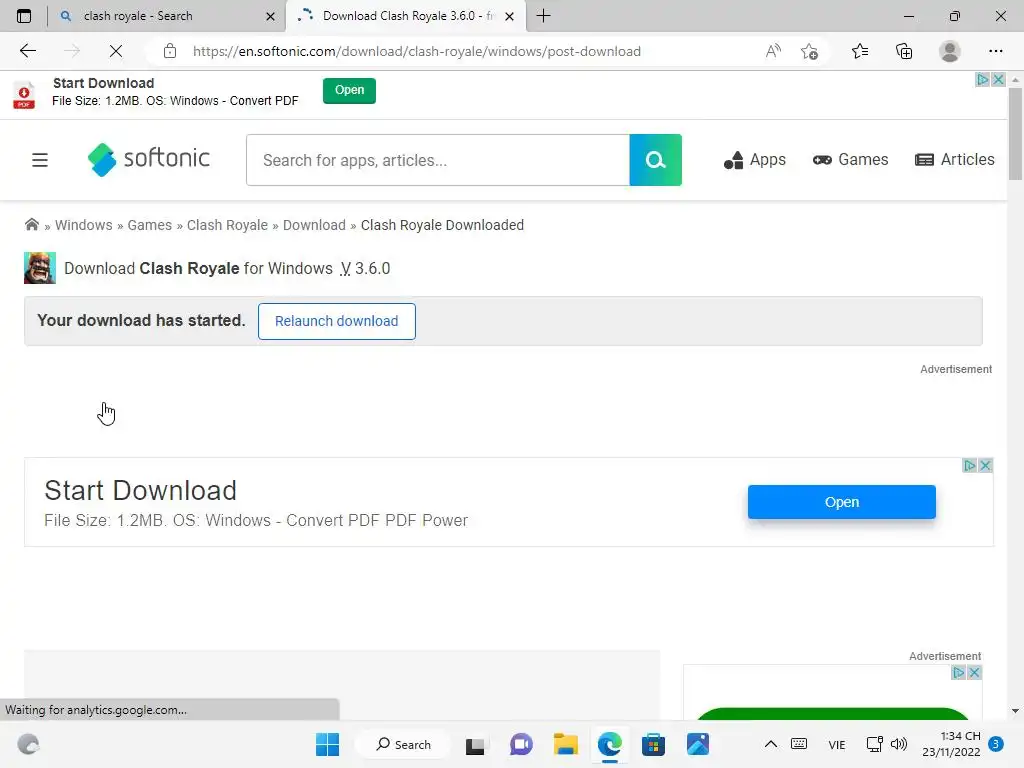Click the blue Open button in the ad
1024x768 pixels.
(842, 502)
